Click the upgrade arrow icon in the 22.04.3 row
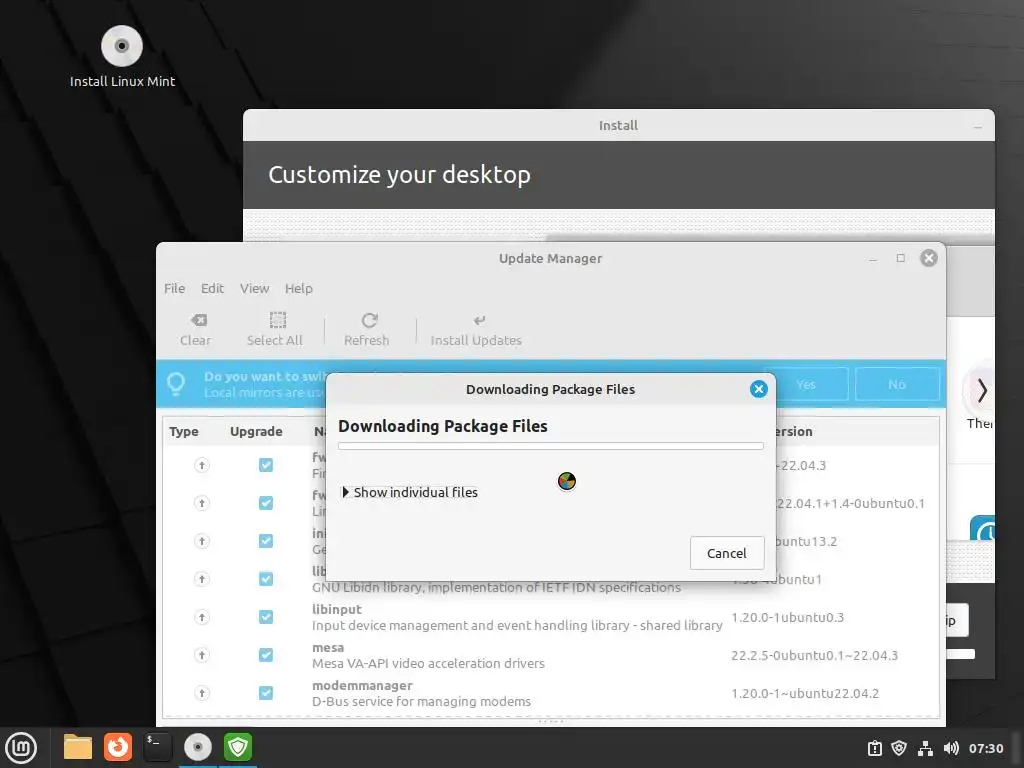Viewport: 1024px width, 768px height. tap(202, 465)
